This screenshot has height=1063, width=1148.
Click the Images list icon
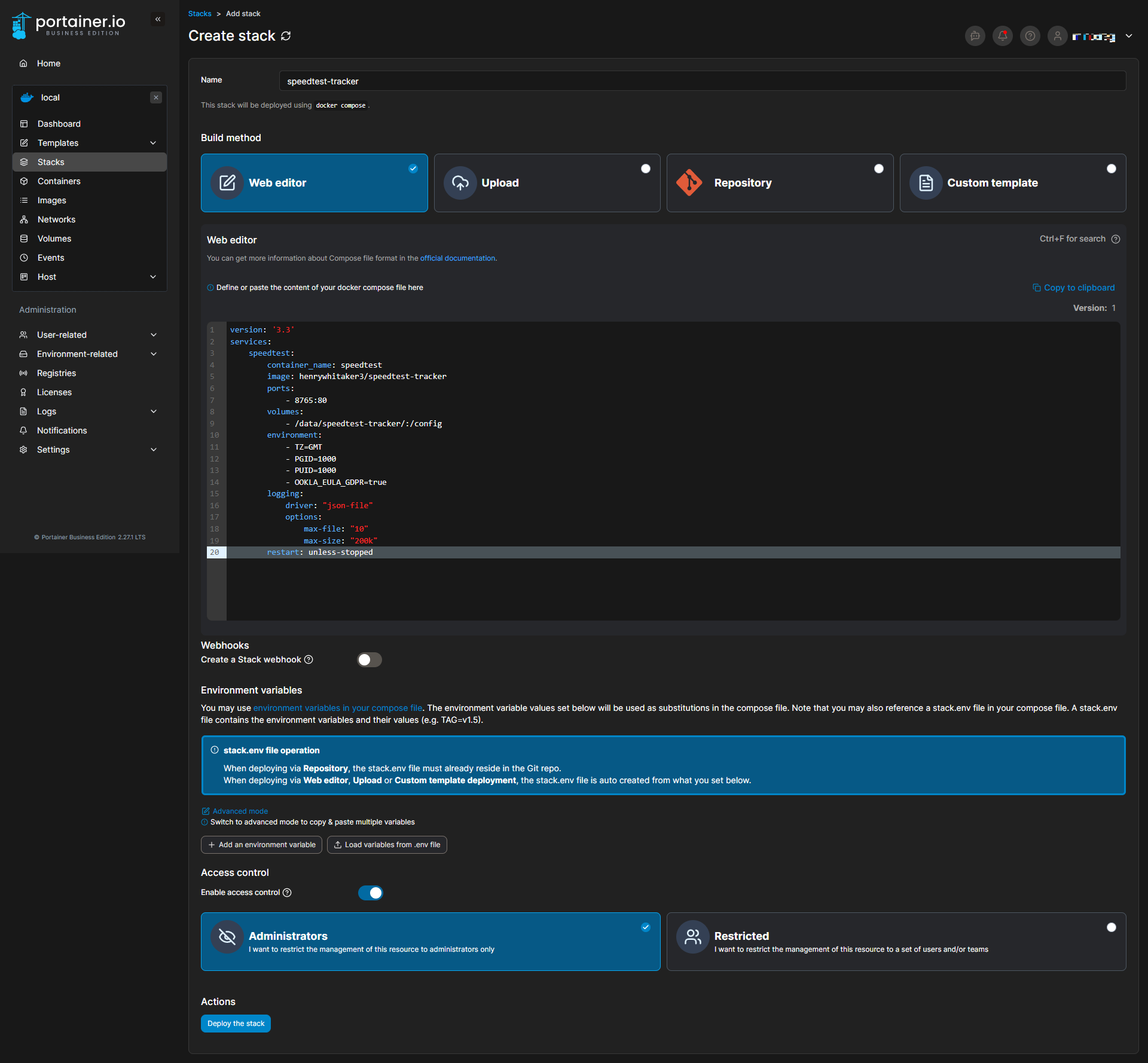coord(24,200)
